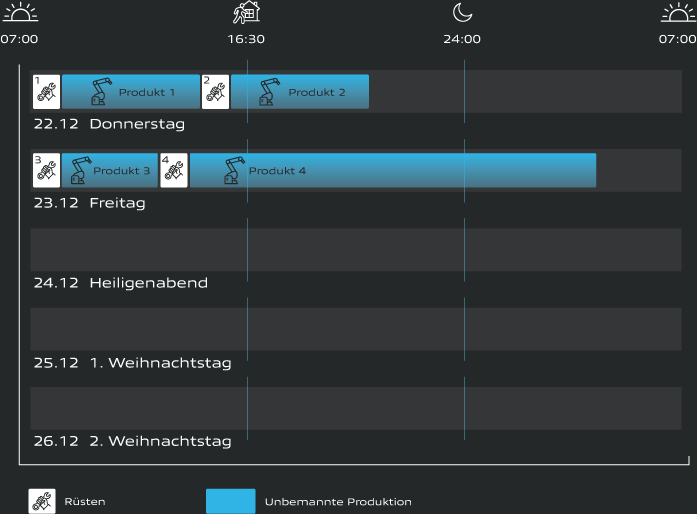Select the Produkt 1 production bar
This screenshot has height=514, width=697.
pos(131,91)
